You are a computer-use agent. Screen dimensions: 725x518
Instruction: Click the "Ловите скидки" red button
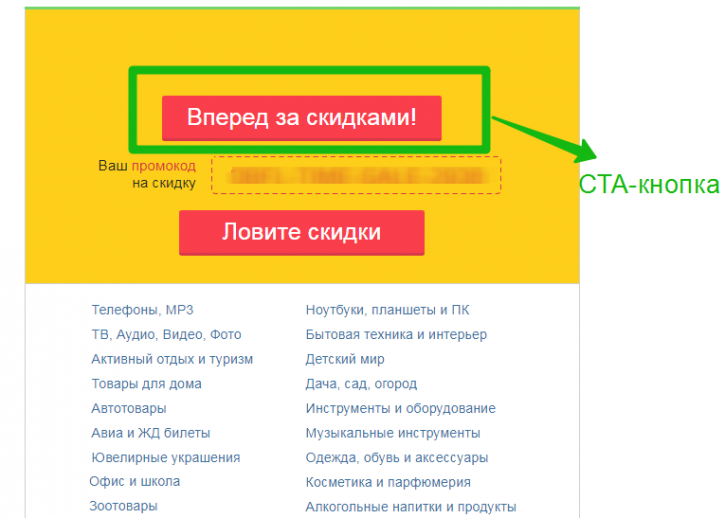point(301,233)
